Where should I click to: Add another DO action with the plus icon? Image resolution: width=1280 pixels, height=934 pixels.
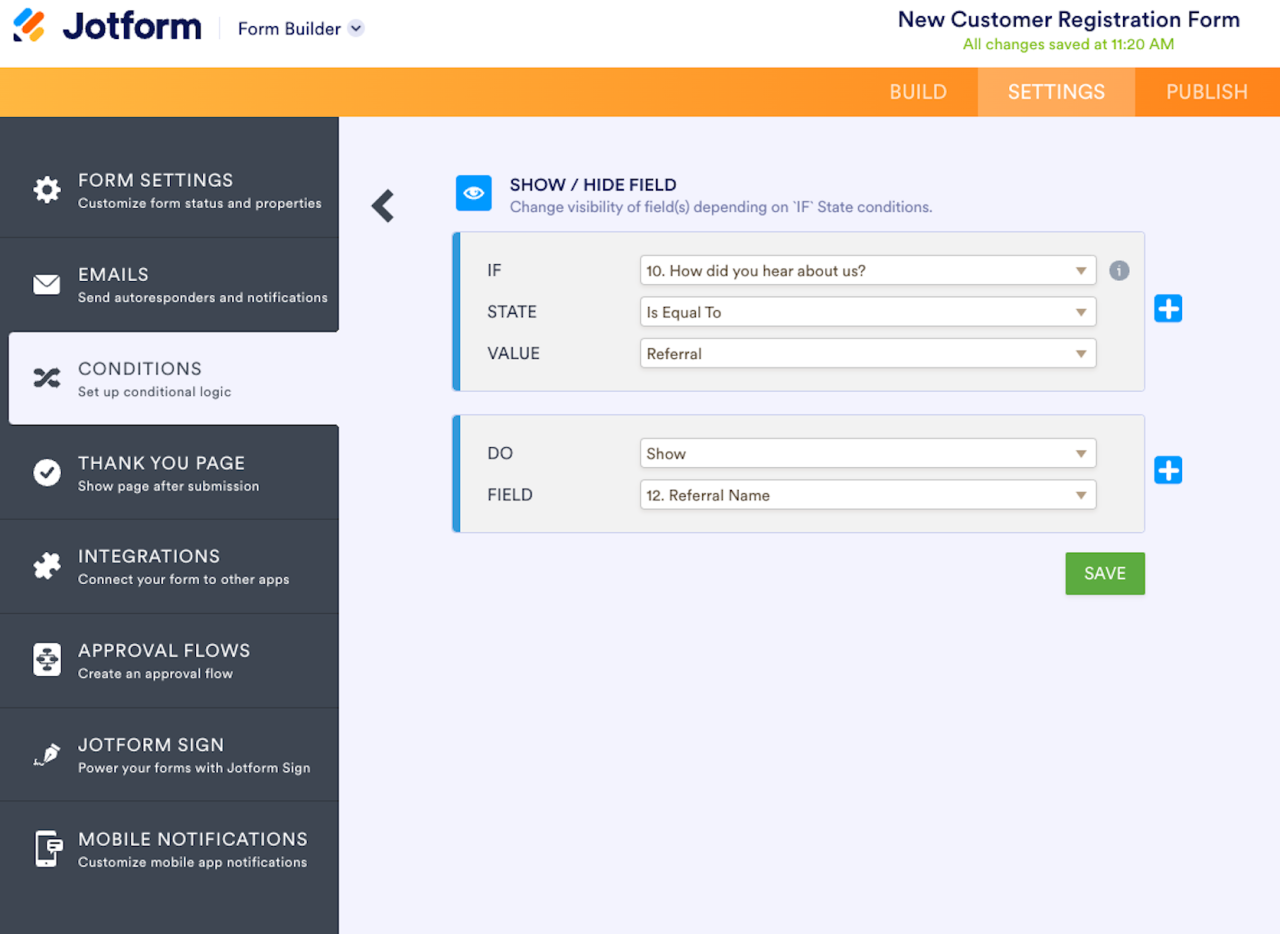pos(1168,470)
